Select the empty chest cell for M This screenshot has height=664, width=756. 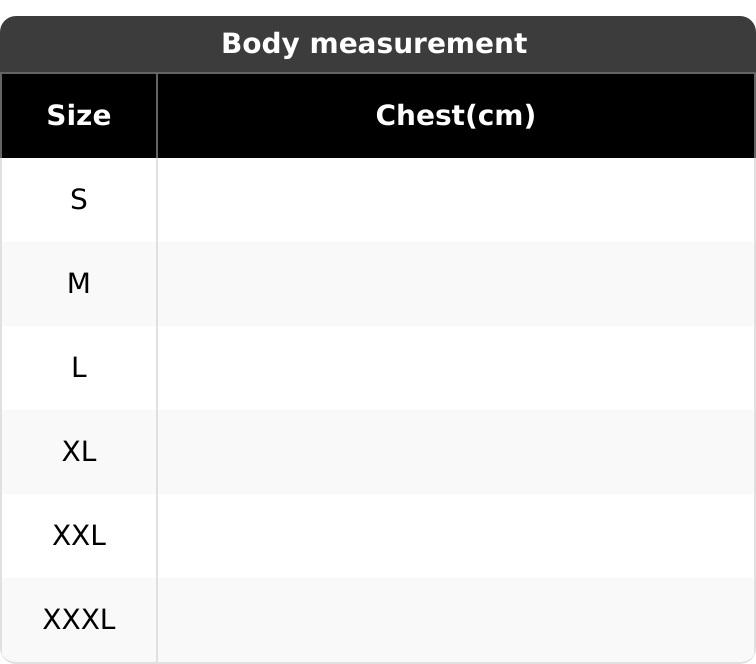pos(455,284)
